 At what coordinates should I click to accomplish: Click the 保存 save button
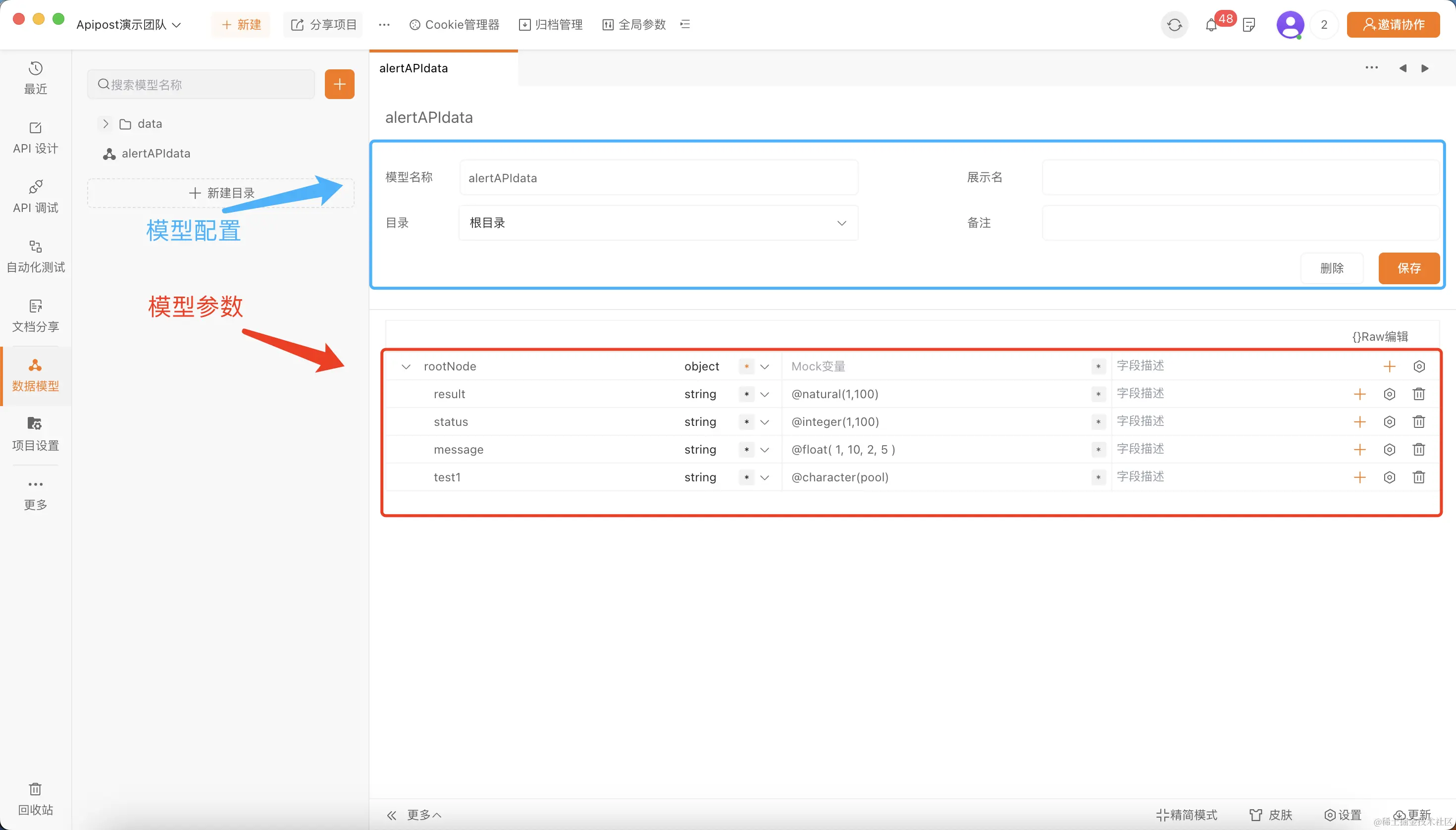pos(1408,268)
